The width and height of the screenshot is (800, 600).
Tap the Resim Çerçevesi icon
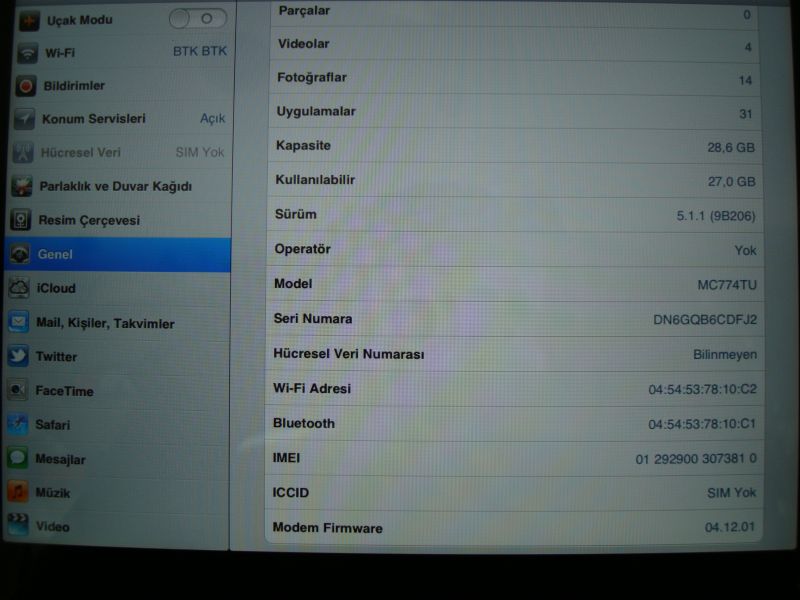21,220
